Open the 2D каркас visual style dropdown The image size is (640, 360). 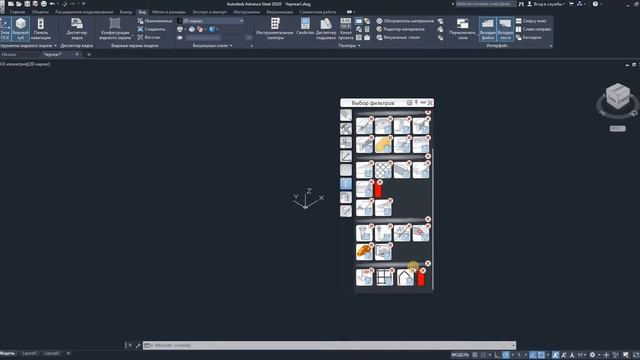(x=211, y=21)
